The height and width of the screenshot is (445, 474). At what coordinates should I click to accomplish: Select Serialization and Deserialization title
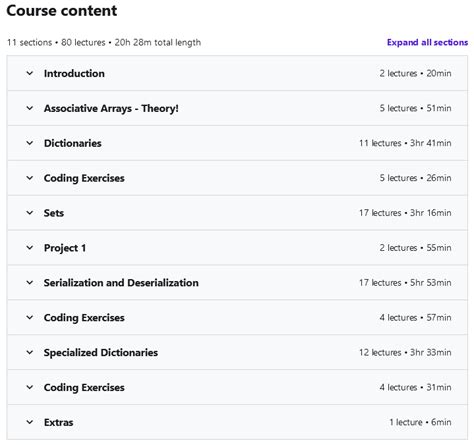tap(121, 283)
